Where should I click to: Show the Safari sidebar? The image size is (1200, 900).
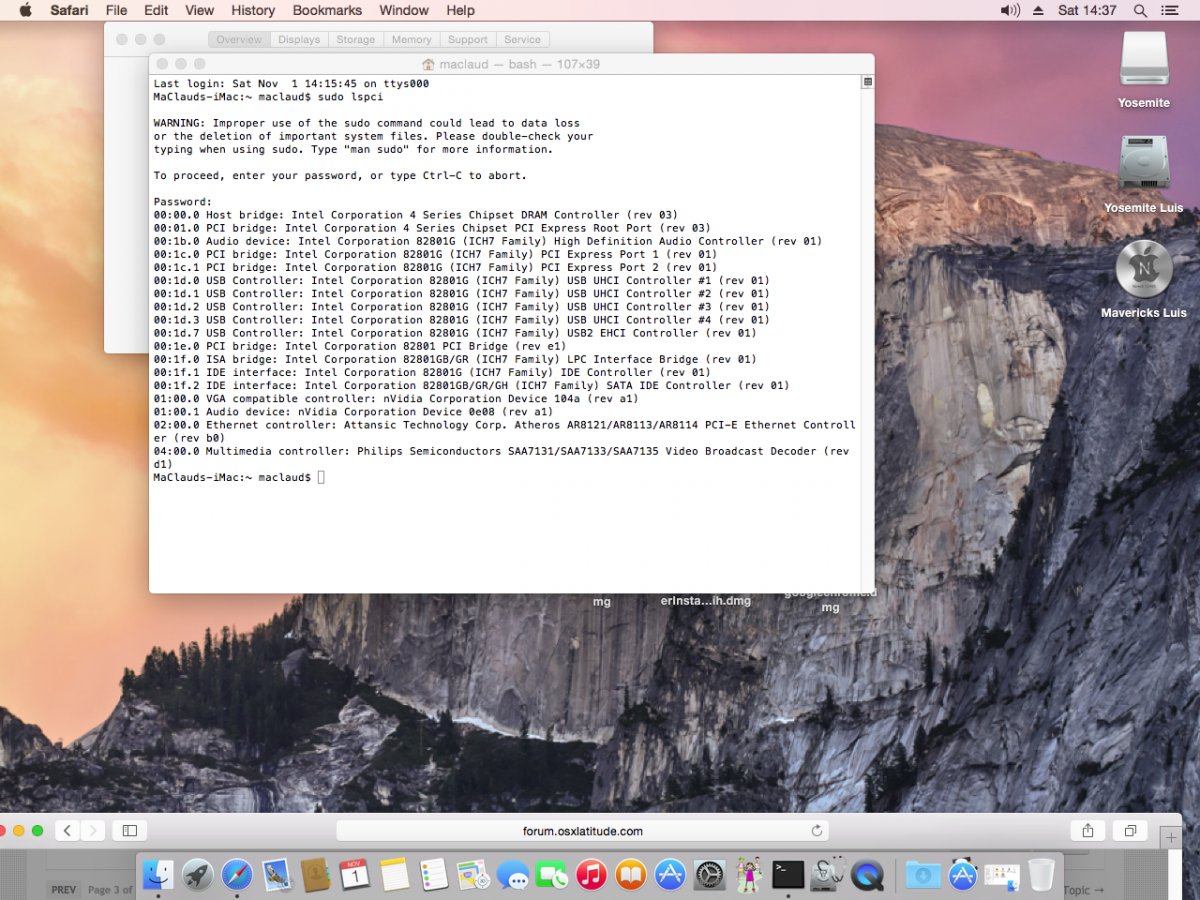[x=129, y=830]
